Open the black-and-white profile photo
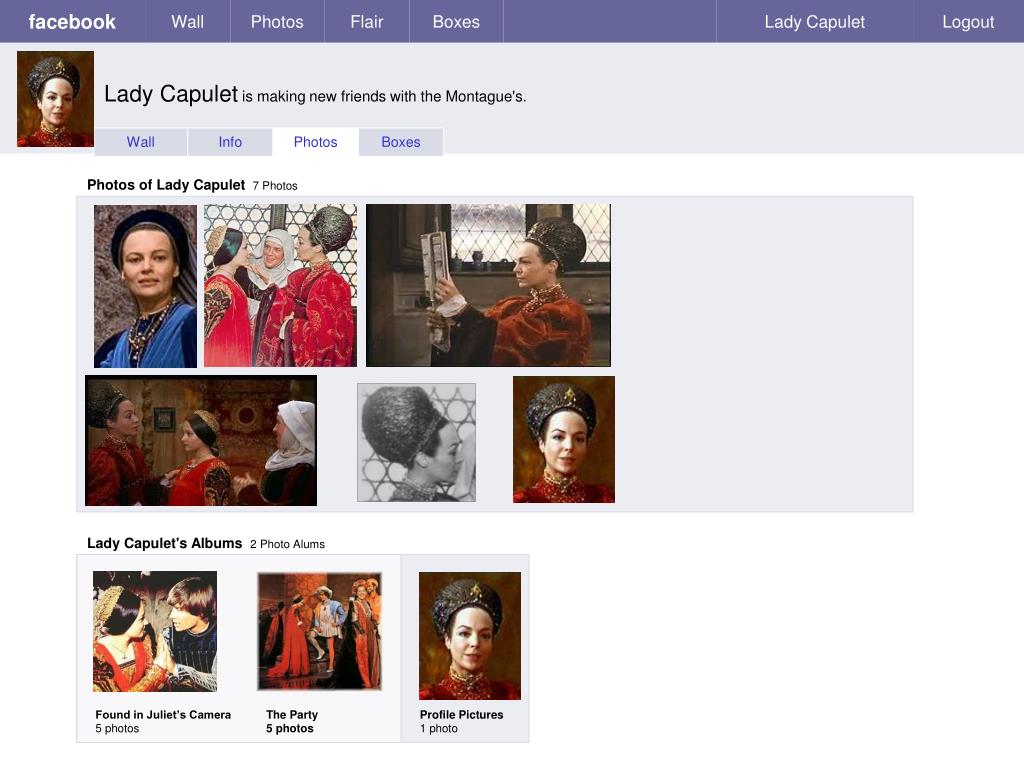 coord(416,442)
